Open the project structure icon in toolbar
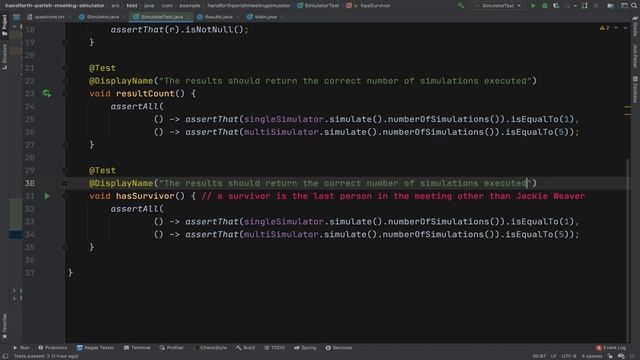The width and height of the screenshot is (640, 360). 611,6
